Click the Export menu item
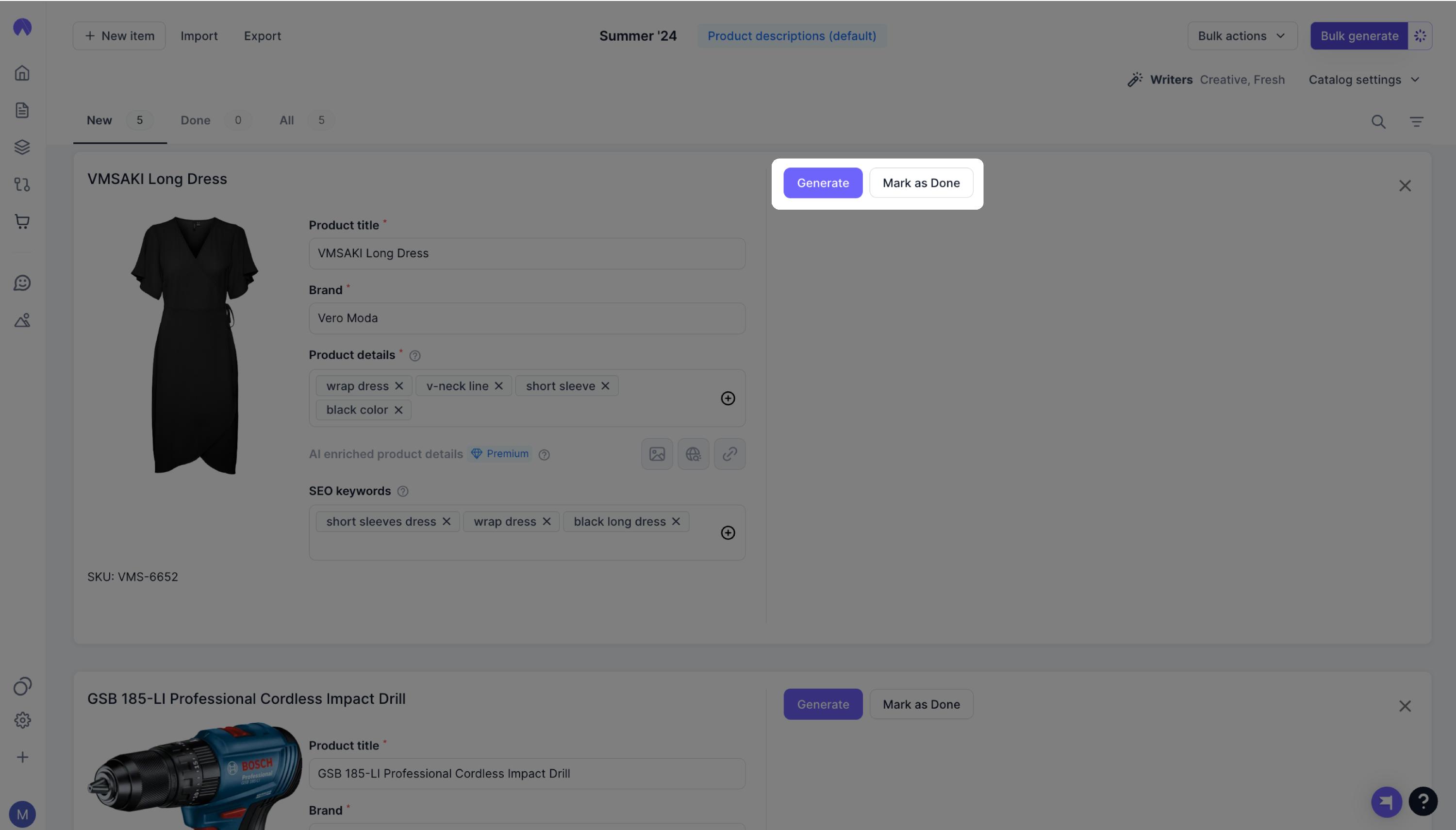The height and width of the screenshot is (830, 1456). point(262,36)
